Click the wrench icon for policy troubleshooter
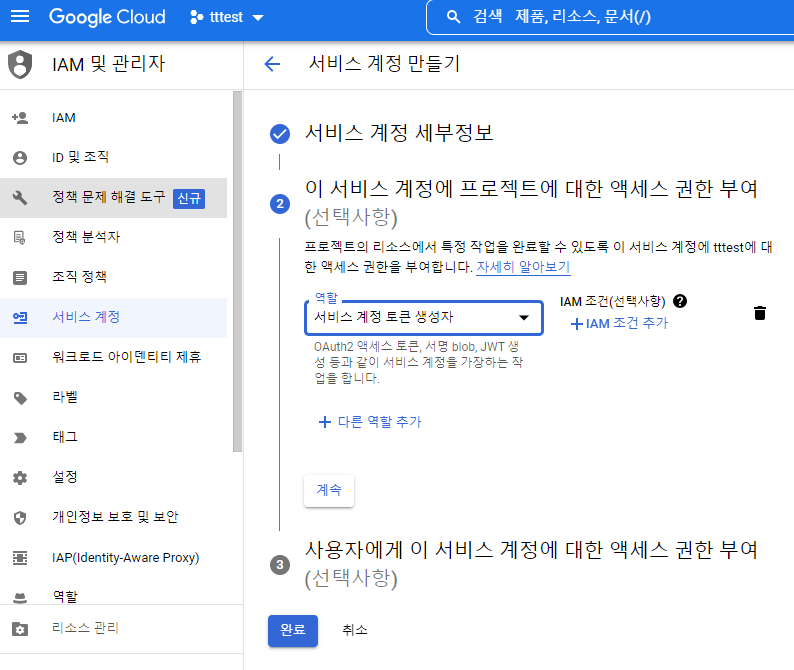Viewport: 794px width, 670px height. pyautogui.click(x=20, y=198)
